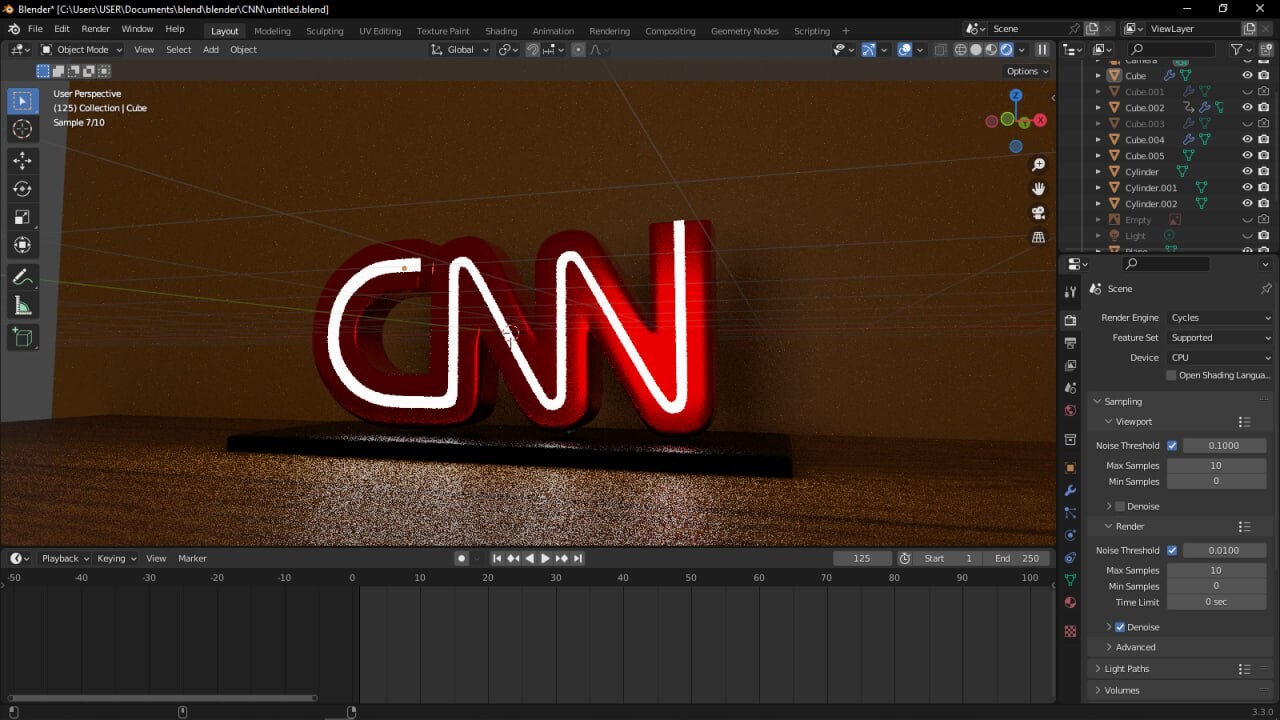1280x720 pixels.
Task: Jump to the last frame with the end button
Action: pos(577,558)
